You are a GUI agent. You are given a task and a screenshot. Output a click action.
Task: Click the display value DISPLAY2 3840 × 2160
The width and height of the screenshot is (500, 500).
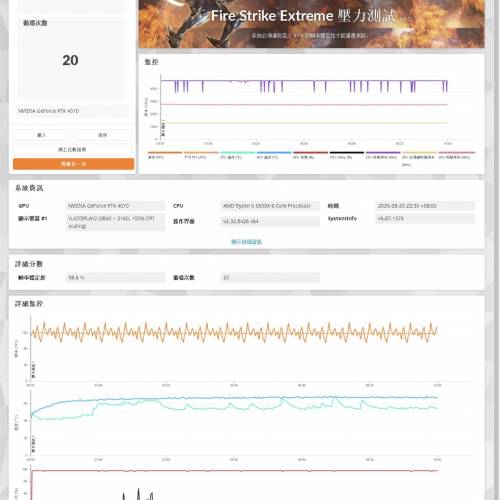[x=115, y=222]
